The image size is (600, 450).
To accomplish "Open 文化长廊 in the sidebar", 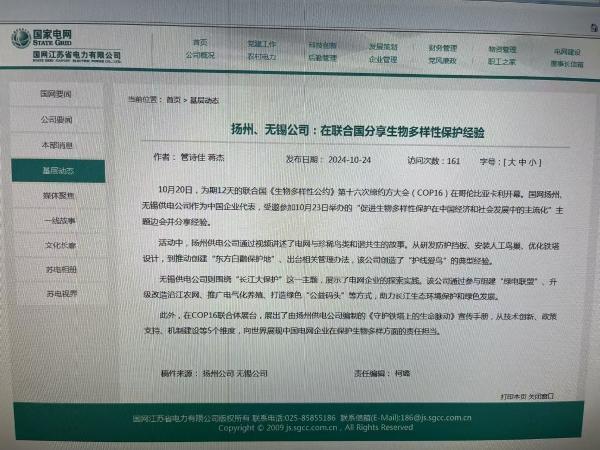I will click(57, 245).
